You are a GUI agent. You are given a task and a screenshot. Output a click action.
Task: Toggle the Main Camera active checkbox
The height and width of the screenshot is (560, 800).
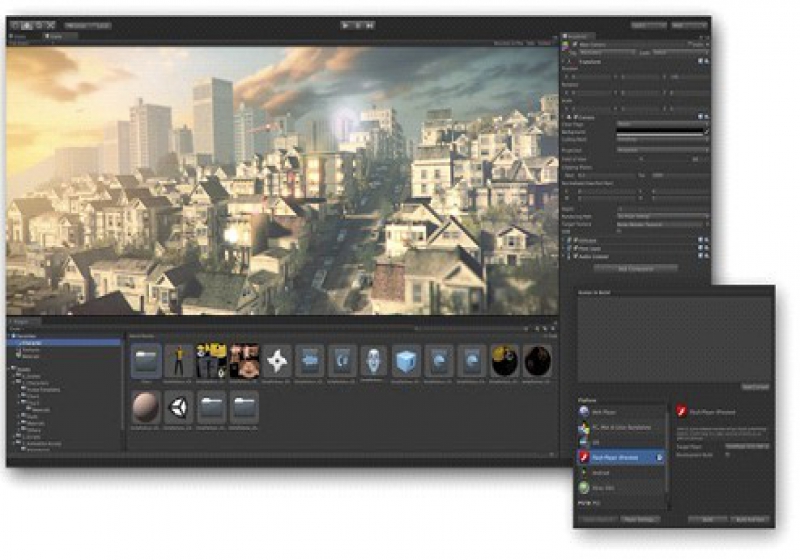click(x=575, y=45)
